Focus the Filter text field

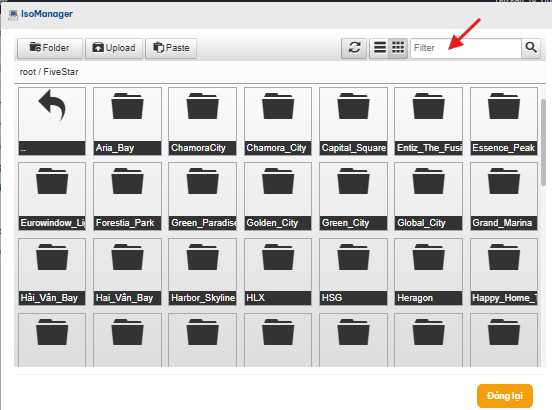466,48
